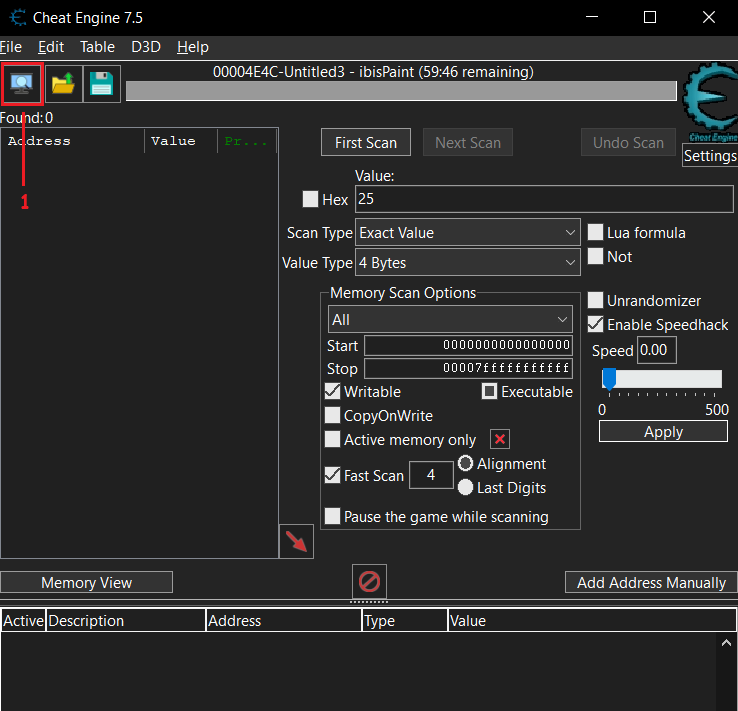The height and width of the screenshot is (711, 738).
Task: Click the First Scan button
Action: [x=366, y=142]
